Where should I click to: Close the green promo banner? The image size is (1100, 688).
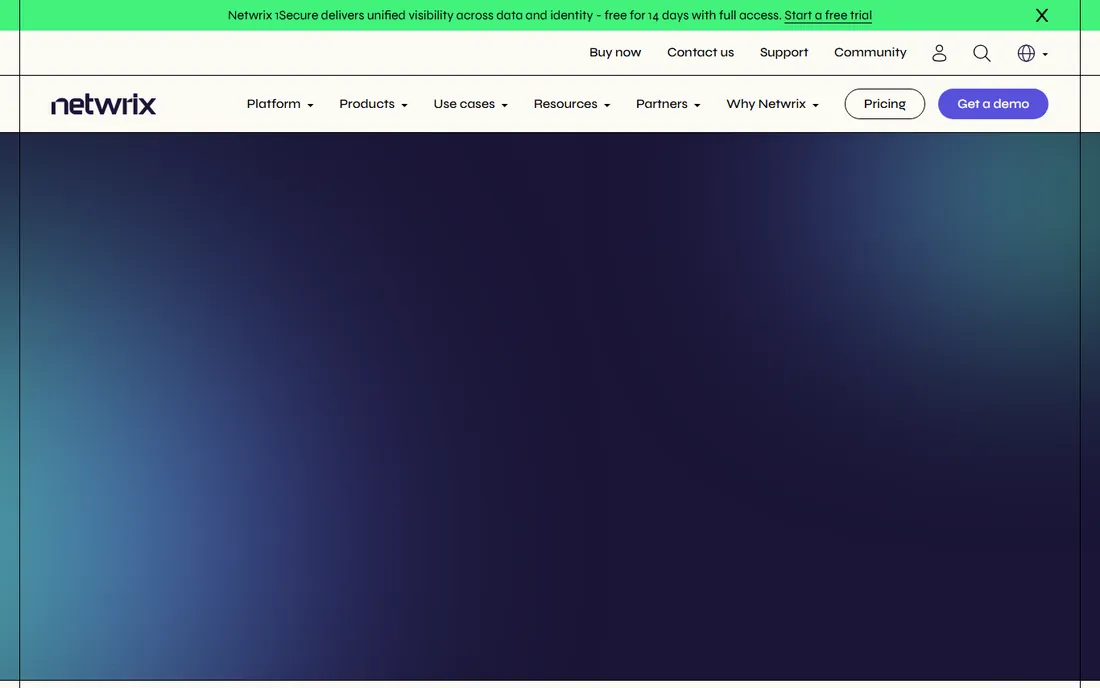pos(1042,15)
